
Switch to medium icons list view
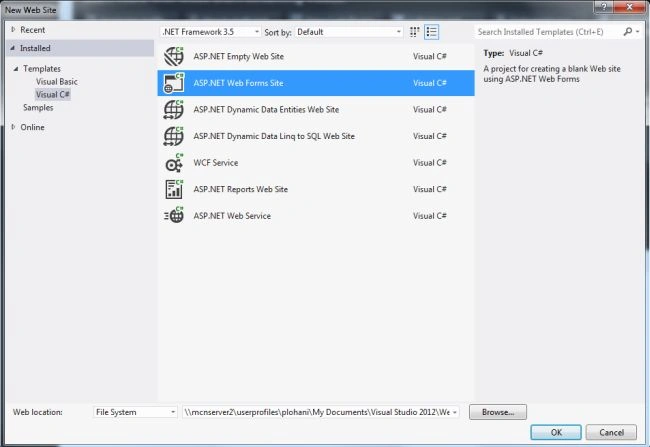tap(432, 32)
